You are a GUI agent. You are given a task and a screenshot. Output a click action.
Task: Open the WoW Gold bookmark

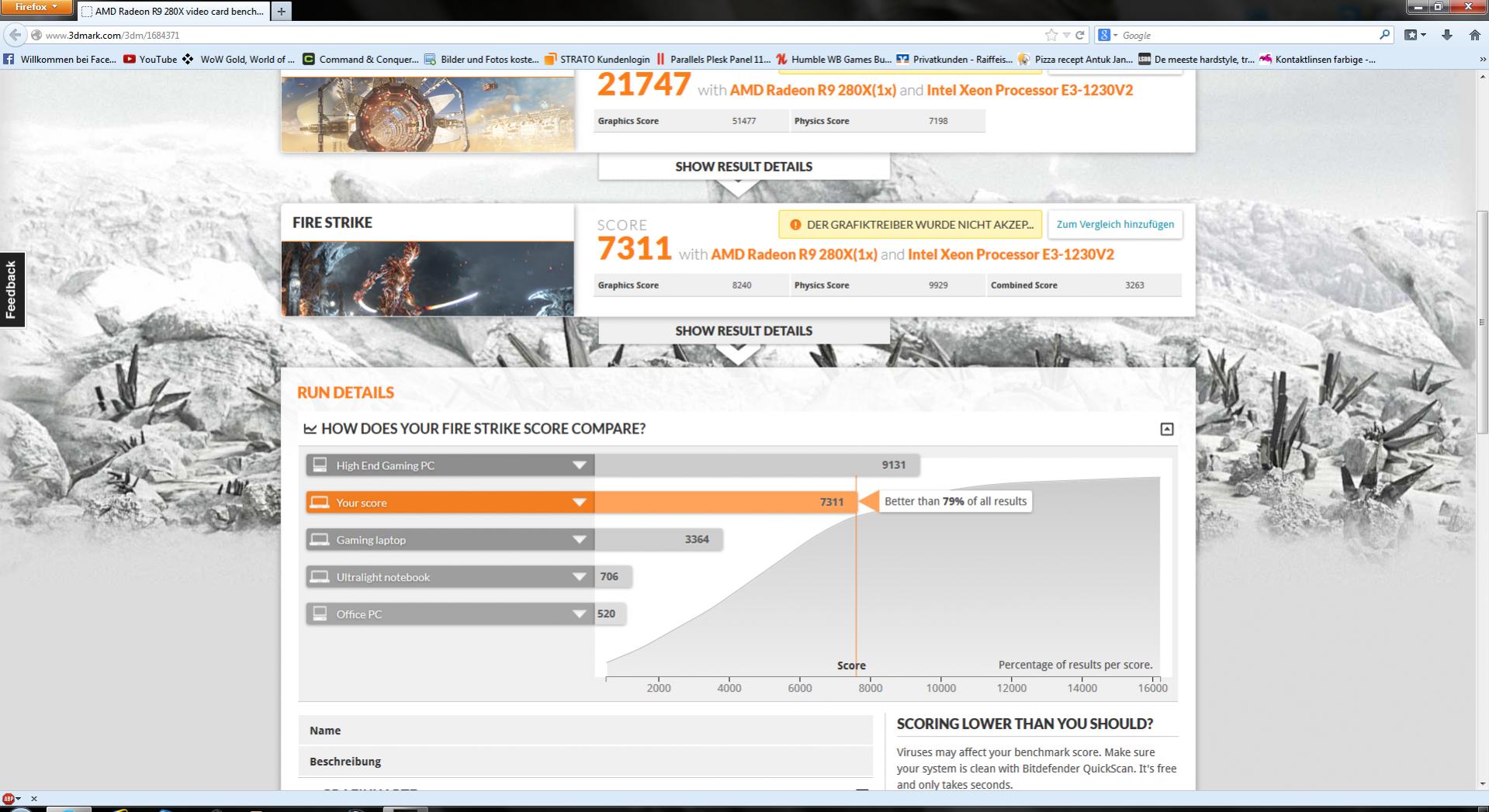coord(239,59)
